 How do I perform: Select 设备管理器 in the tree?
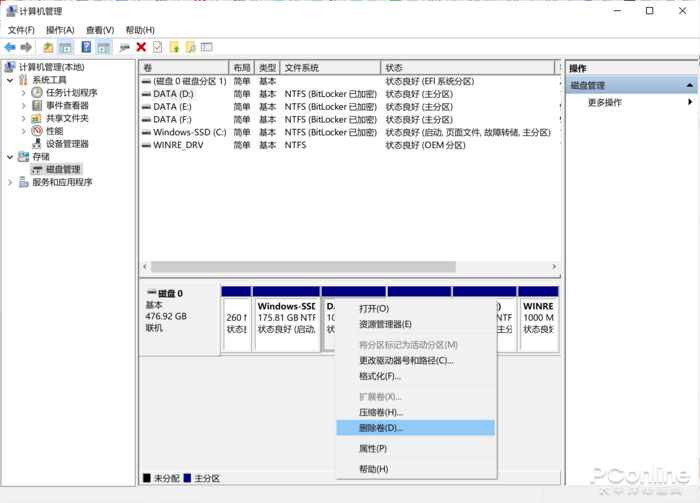pos(67,144)
